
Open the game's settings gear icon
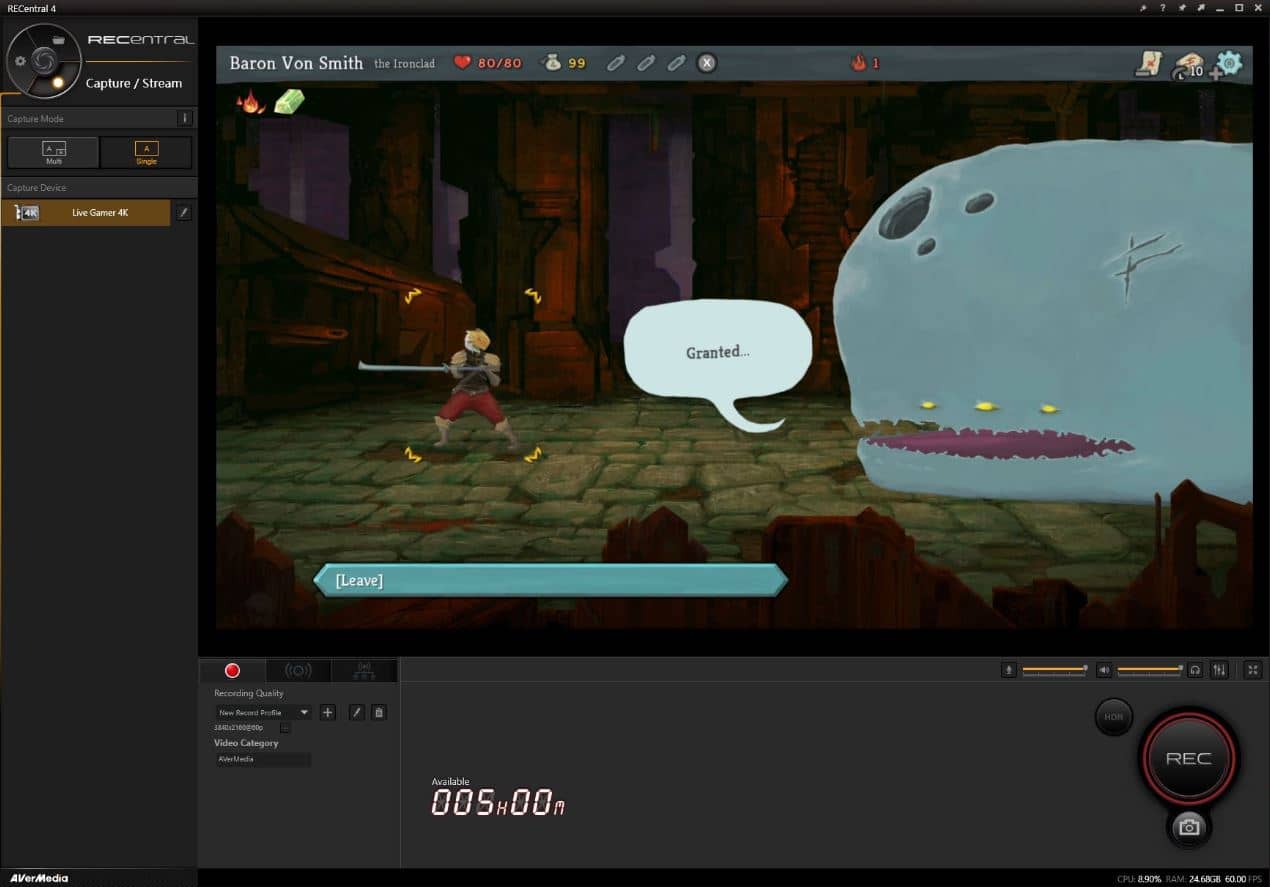coord(1228,64)
